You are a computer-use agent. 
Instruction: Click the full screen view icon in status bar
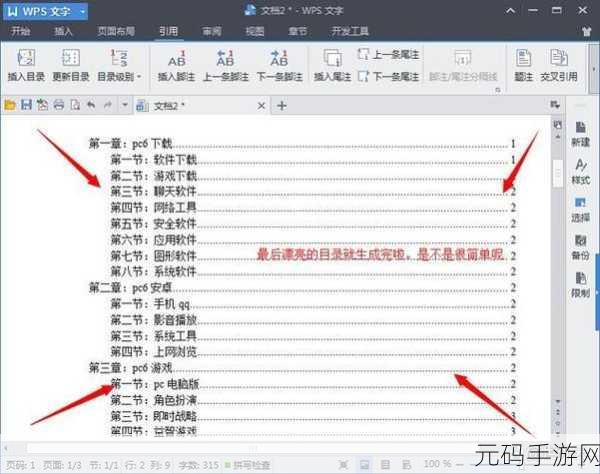point(344,464)
